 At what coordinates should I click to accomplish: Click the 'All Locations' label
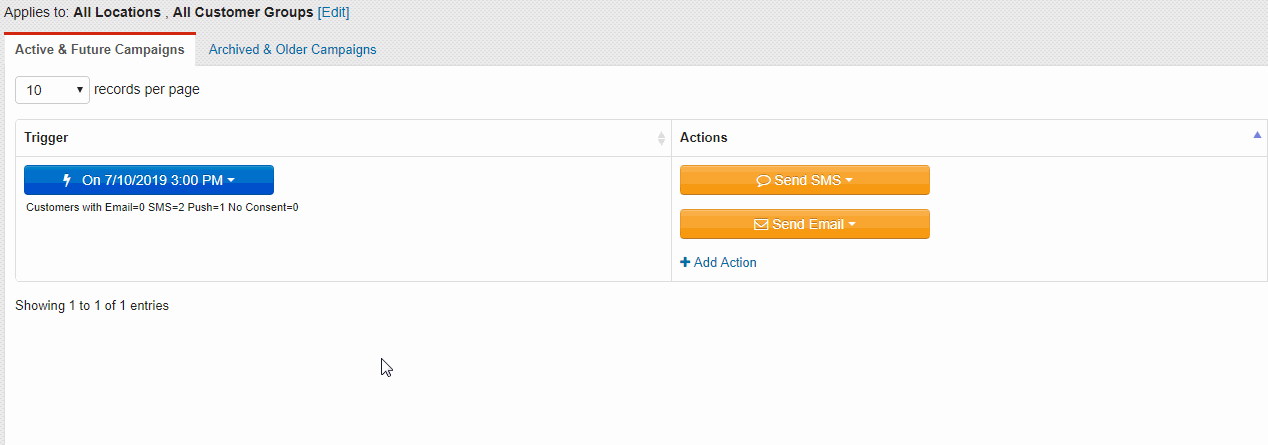pyautogui.click(x=117, y=13)
